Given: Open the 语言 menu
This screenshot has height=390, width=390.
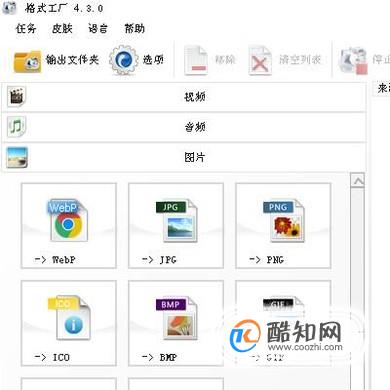Looking at the screenshot, I should click(98, 28).
